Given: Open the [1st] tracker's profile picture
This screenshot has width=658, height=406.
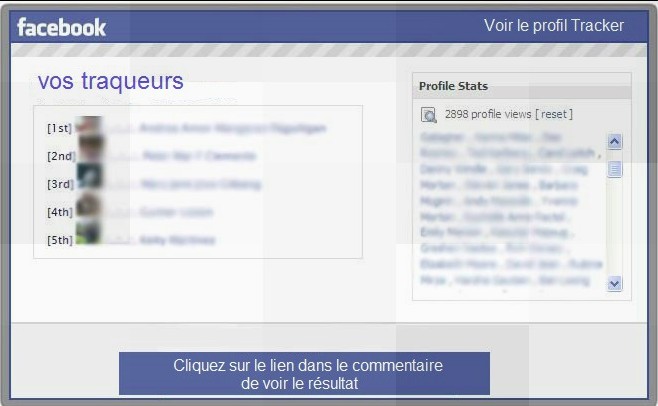Looking at the screenshot, I should coord(89,125).
